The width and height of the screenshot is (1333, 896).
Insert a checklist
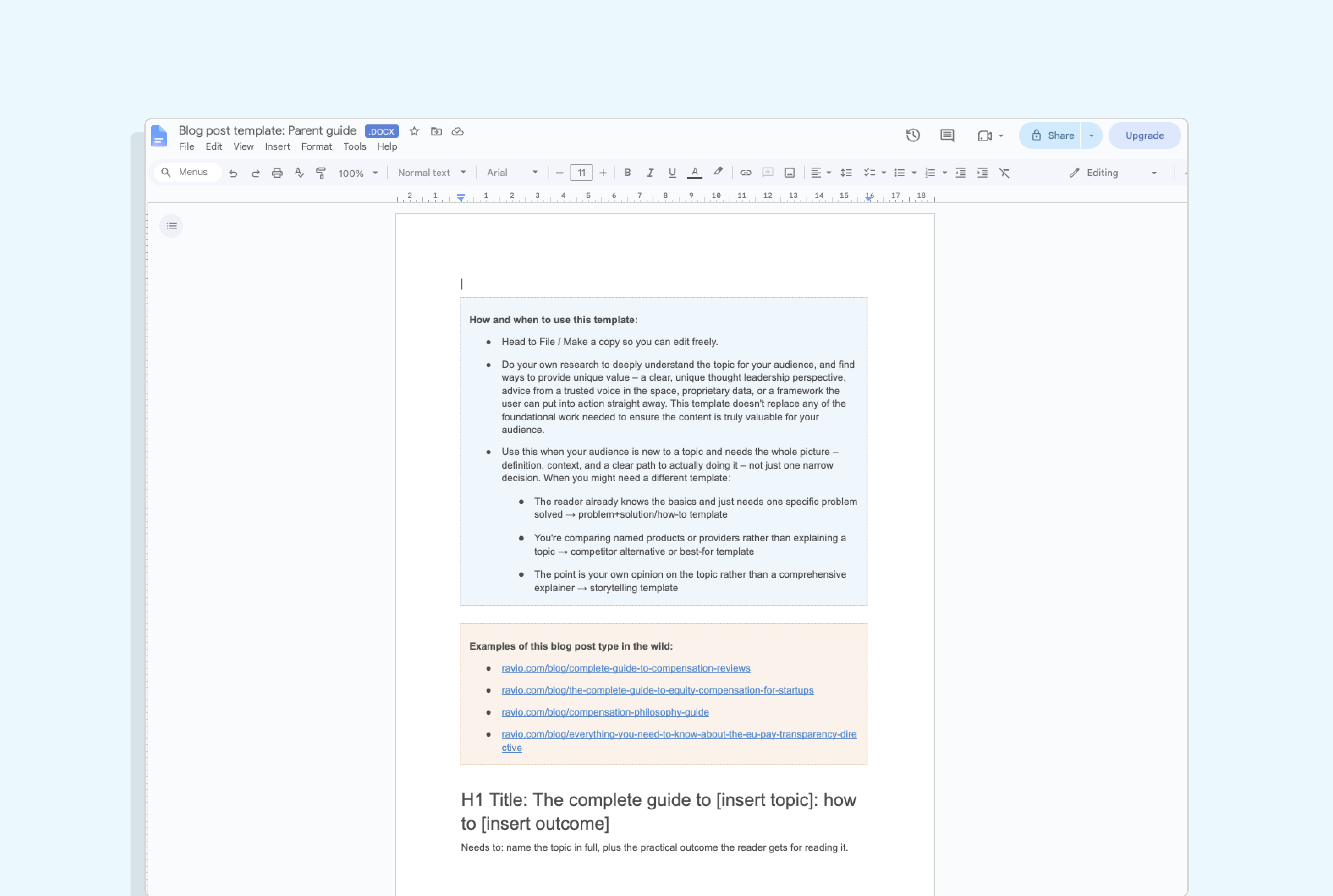pyautogui.click(x=869, y=173)
